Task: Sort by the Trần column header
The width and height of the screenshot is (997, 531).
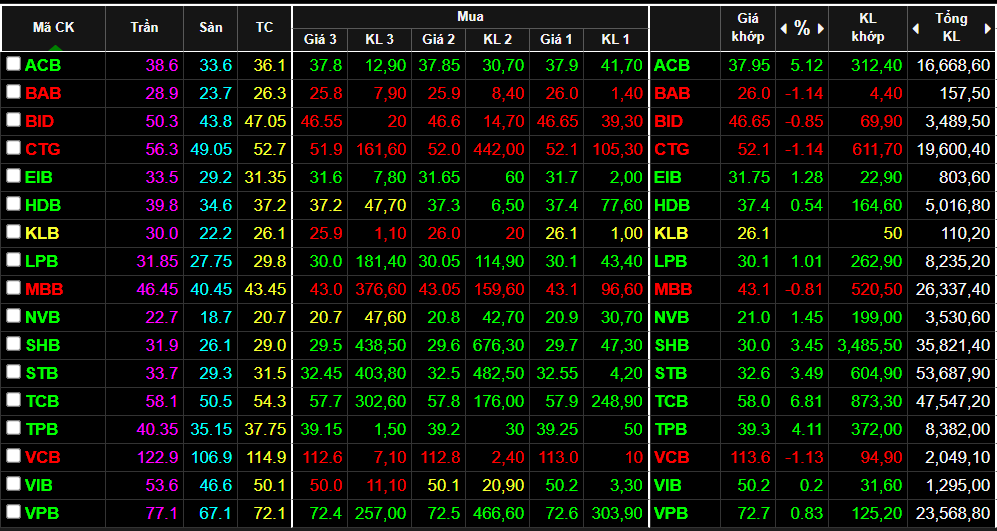Action: click(144, 28)
